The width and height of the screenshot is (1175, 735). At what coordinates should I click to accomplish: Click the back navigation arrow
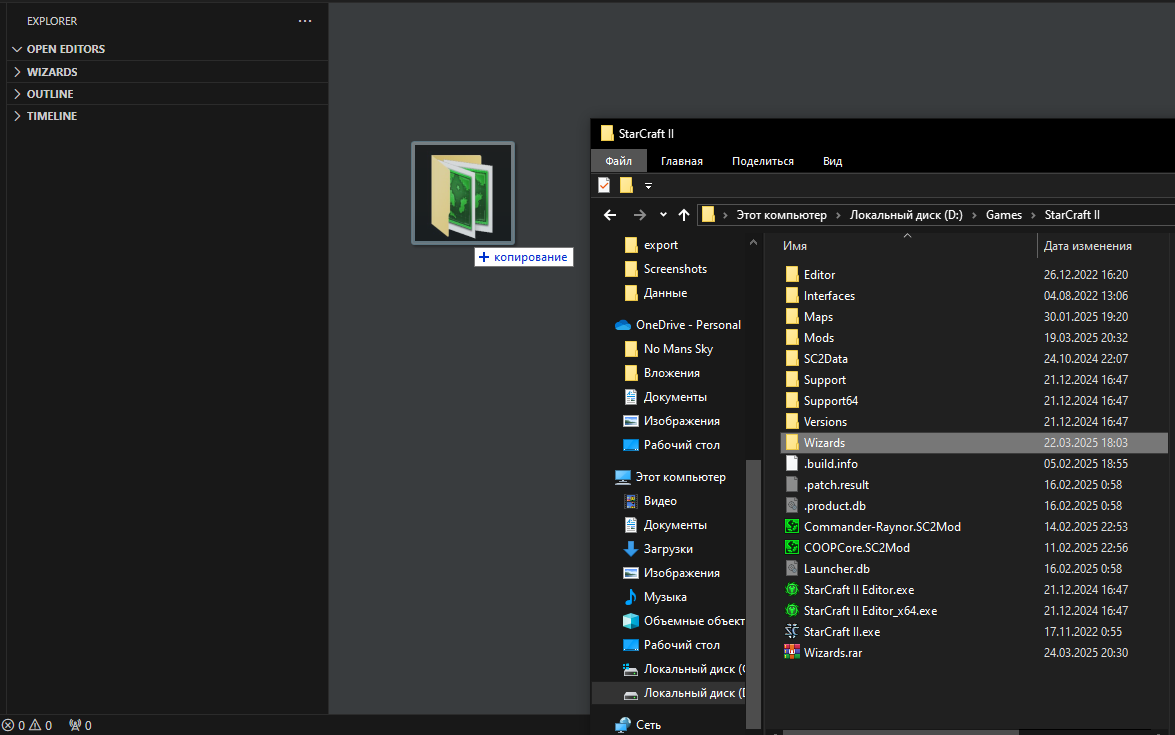(x=610, y=215)
